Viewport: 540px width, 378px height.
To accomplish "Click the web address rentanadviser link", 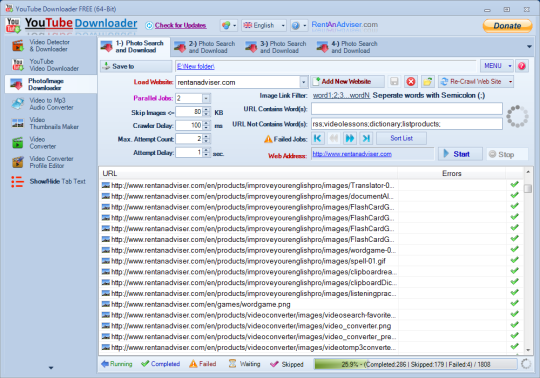I will coord(352,154).
